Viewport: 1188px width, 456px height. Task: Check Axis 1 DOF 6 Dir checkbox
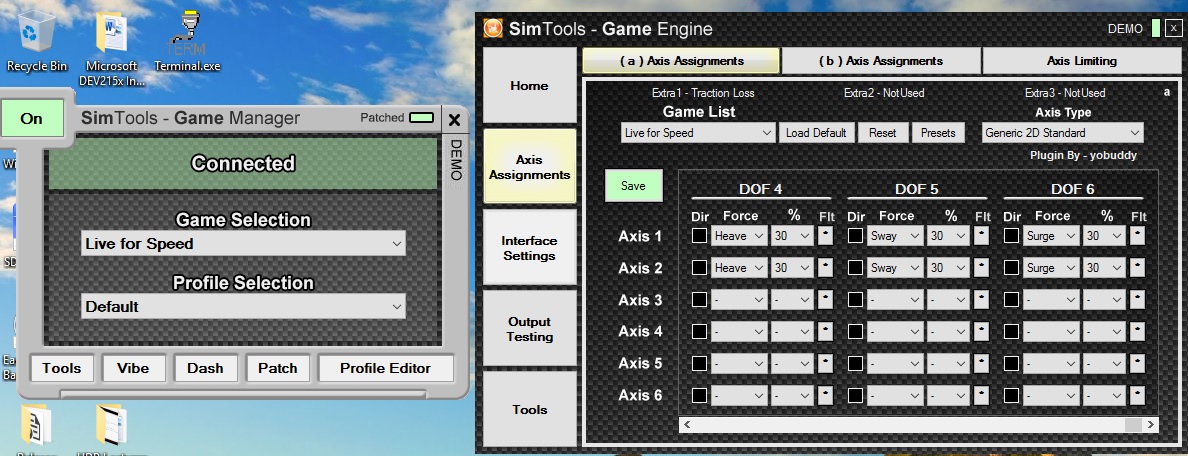(x=1011, y=236)
